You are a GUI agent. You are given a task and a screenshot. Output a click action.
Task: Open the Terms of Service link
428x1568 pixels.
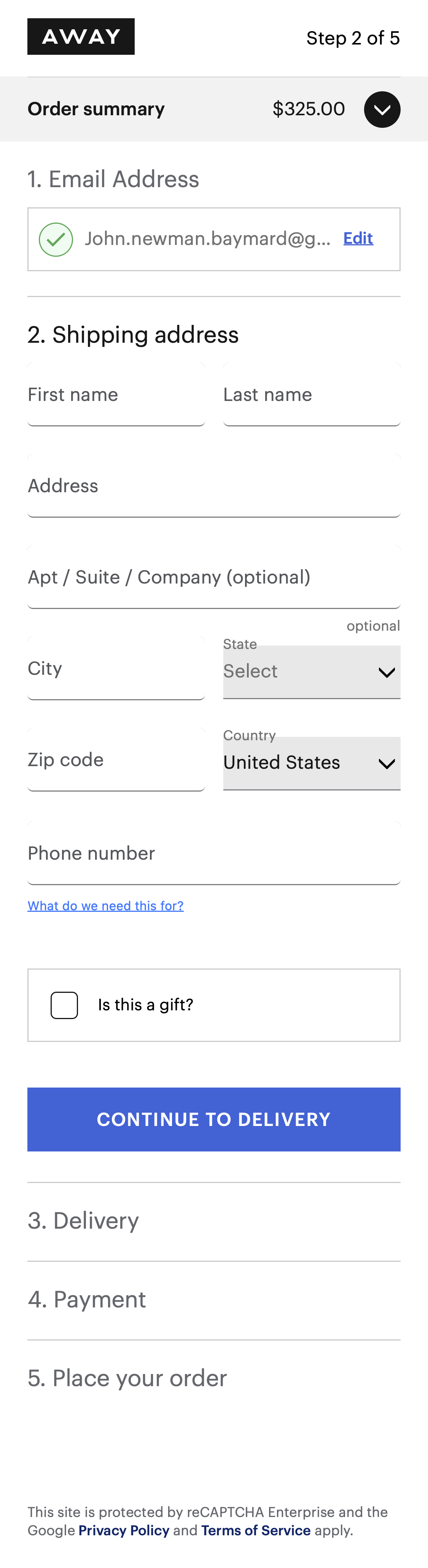coord(255,1530)
